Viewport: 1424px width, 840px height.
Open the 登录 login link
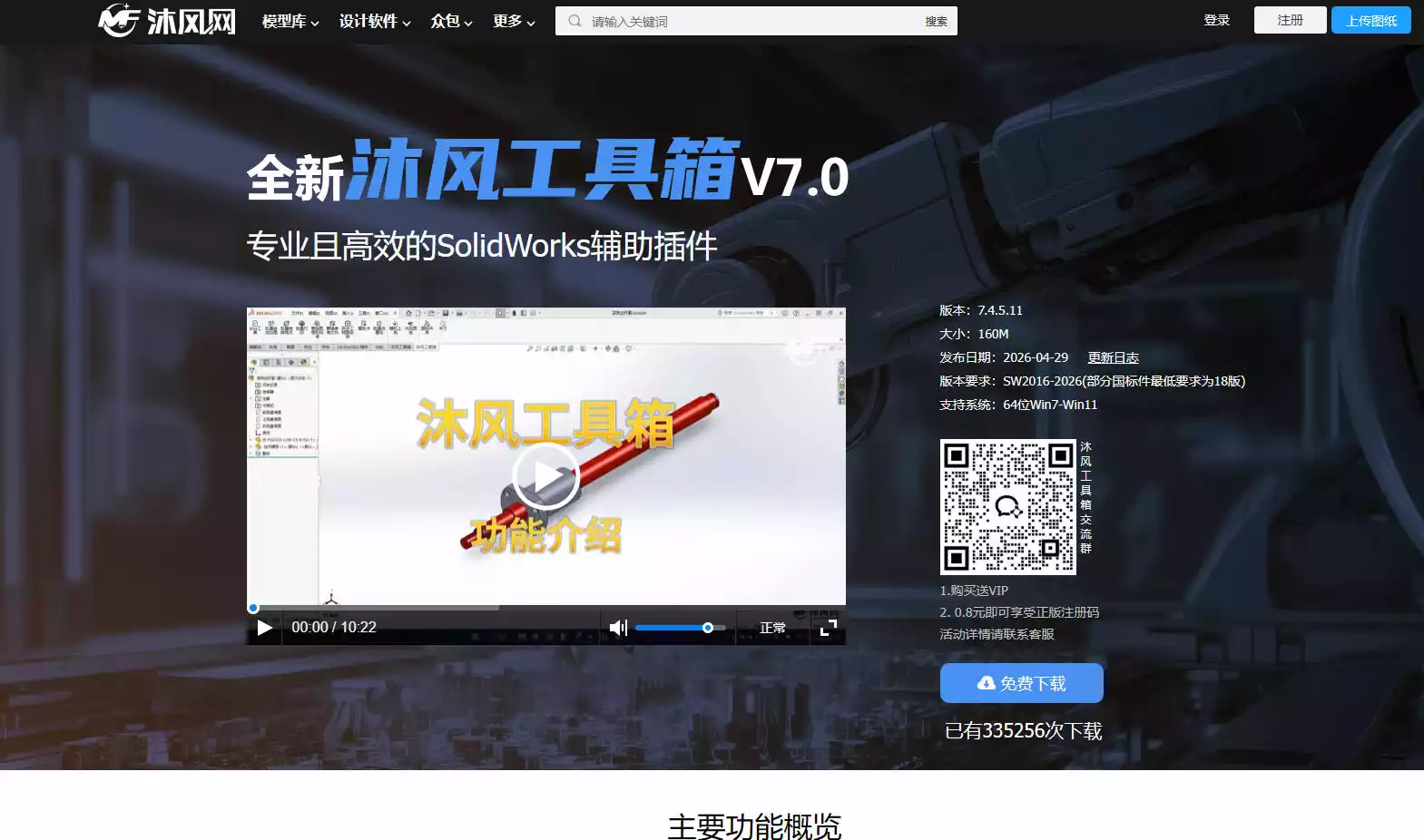(x=1216, y=20)
